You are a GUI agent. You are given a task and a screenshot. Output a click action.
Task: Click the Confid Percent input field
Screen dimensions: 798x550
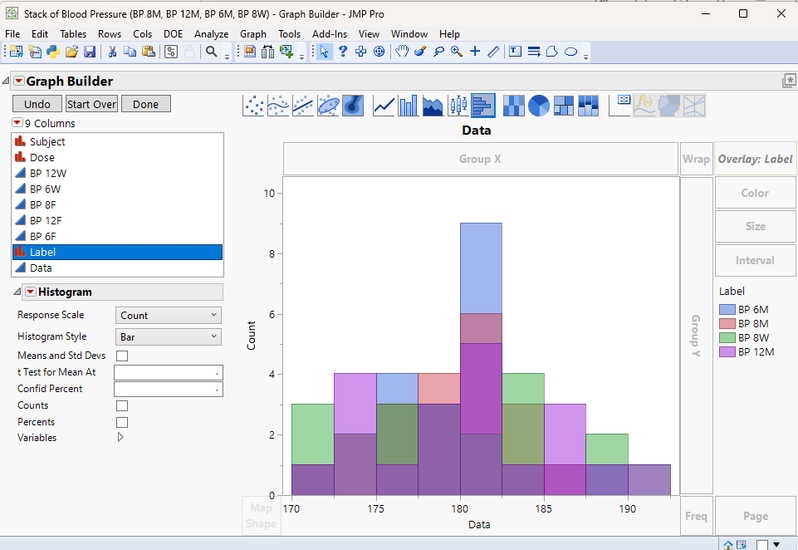point(168,389)
